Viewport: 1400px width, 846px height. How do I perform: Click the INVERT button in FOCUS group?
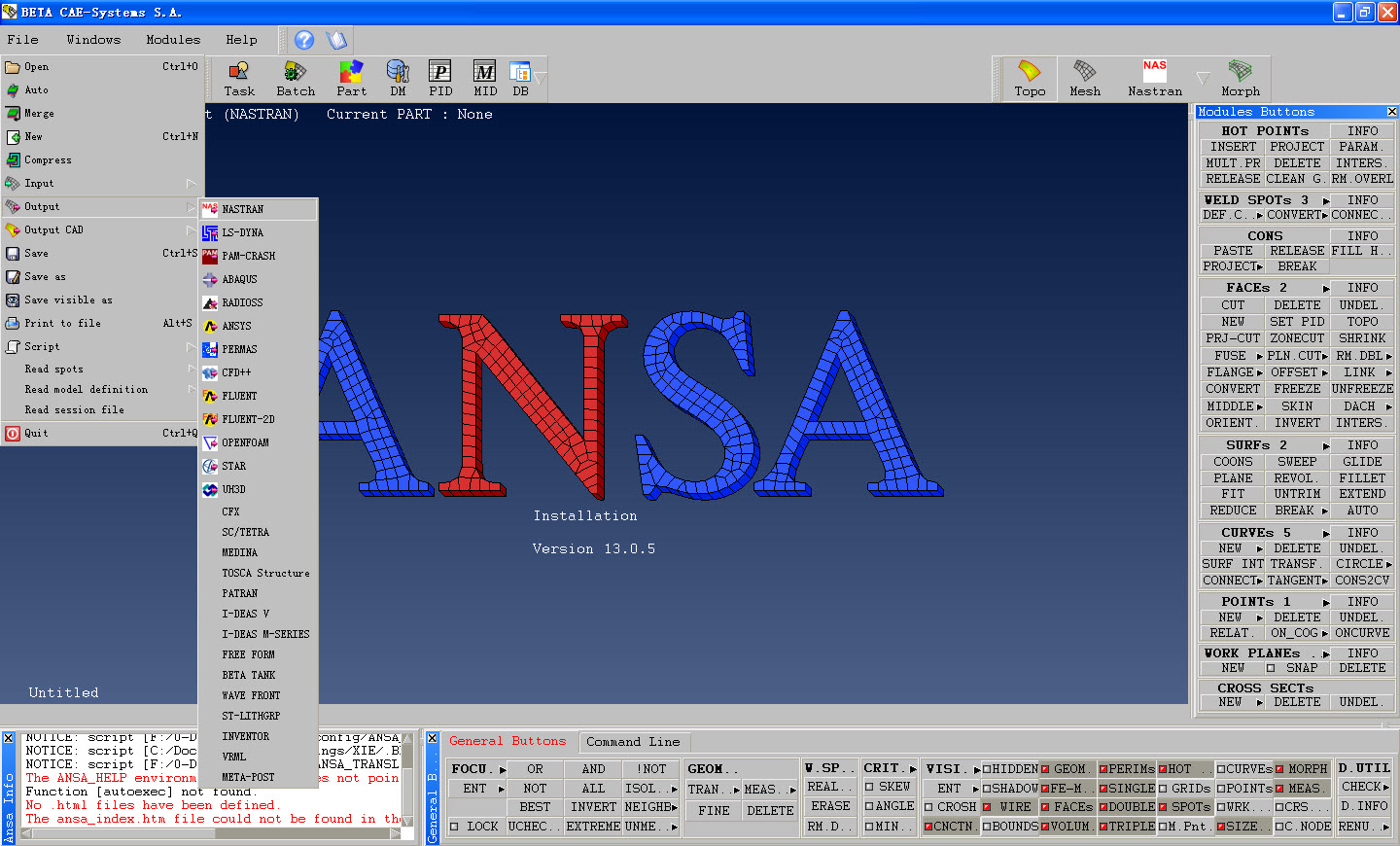pyautogui.click(x=593, y=807)
